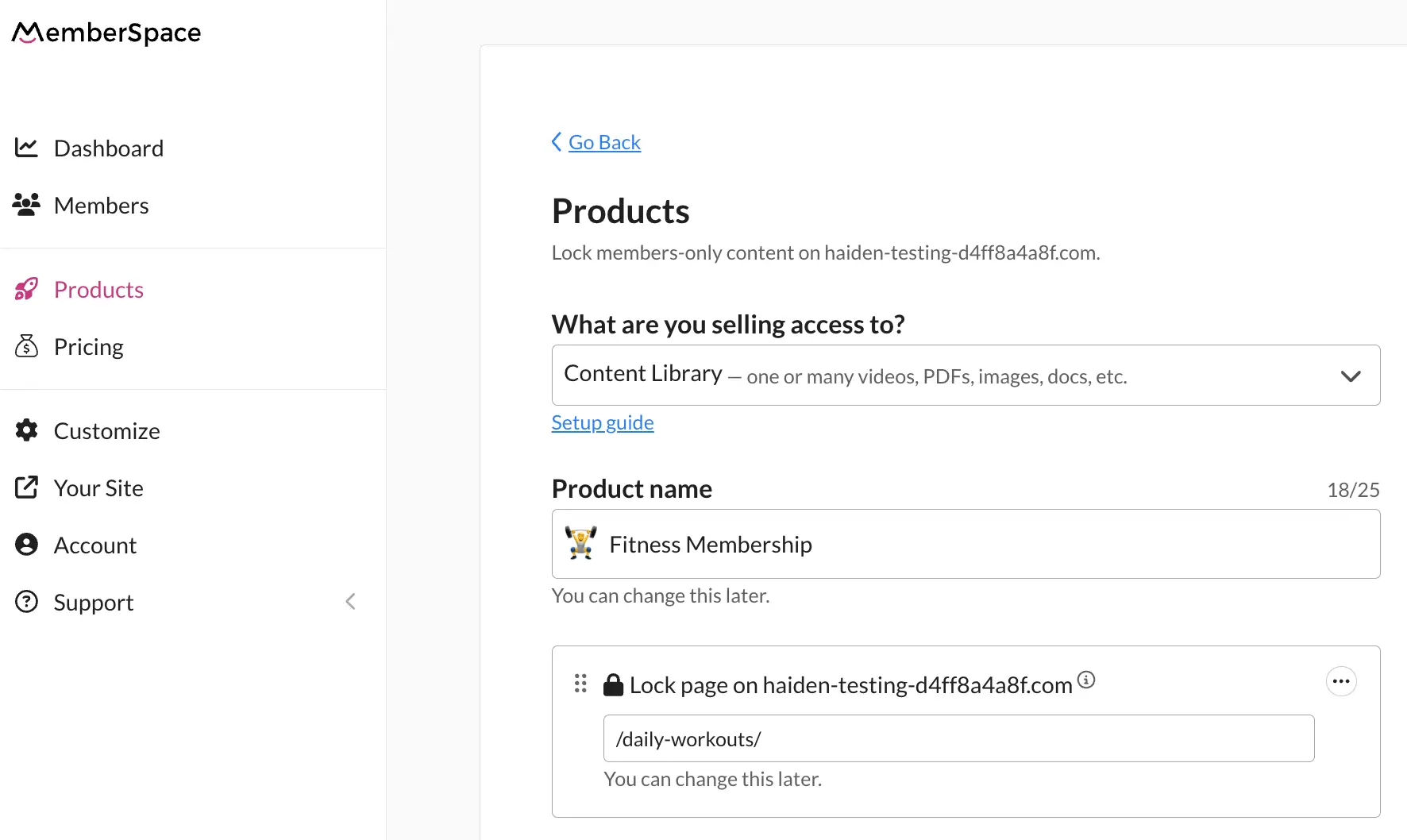This screenshot has height=840, width=1407.
Task: Open the Content Library dropdown
Action: tap(966, 375)
